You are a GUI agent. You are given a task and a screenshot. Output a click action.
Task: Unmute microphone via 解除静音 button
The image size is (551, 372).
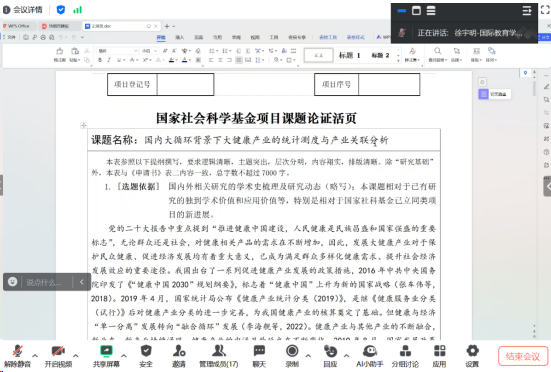click(x=17, y=355)
